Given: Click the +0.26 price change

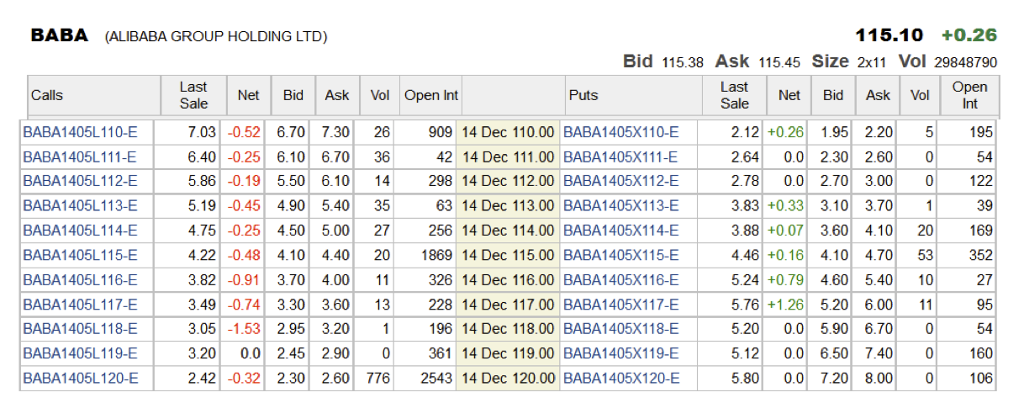Looking at the screenshot, I should 969,35.
